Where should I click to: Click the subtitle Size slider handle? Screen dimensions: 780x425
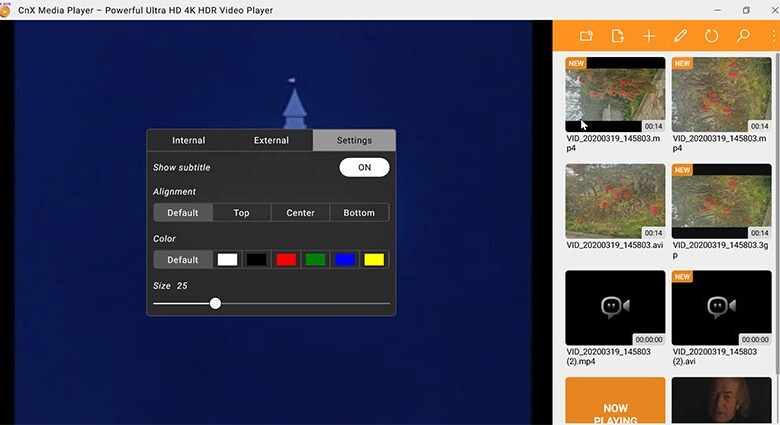(x=215, y=303)
